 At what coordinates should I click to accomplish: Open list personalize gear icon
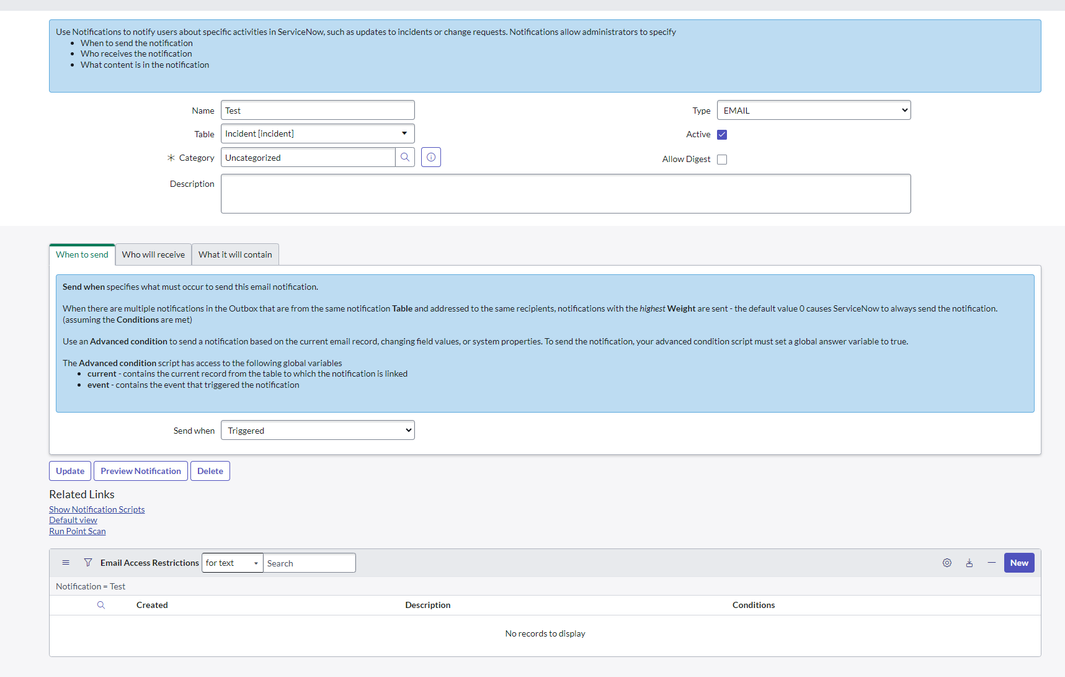(x=947, y=563)
